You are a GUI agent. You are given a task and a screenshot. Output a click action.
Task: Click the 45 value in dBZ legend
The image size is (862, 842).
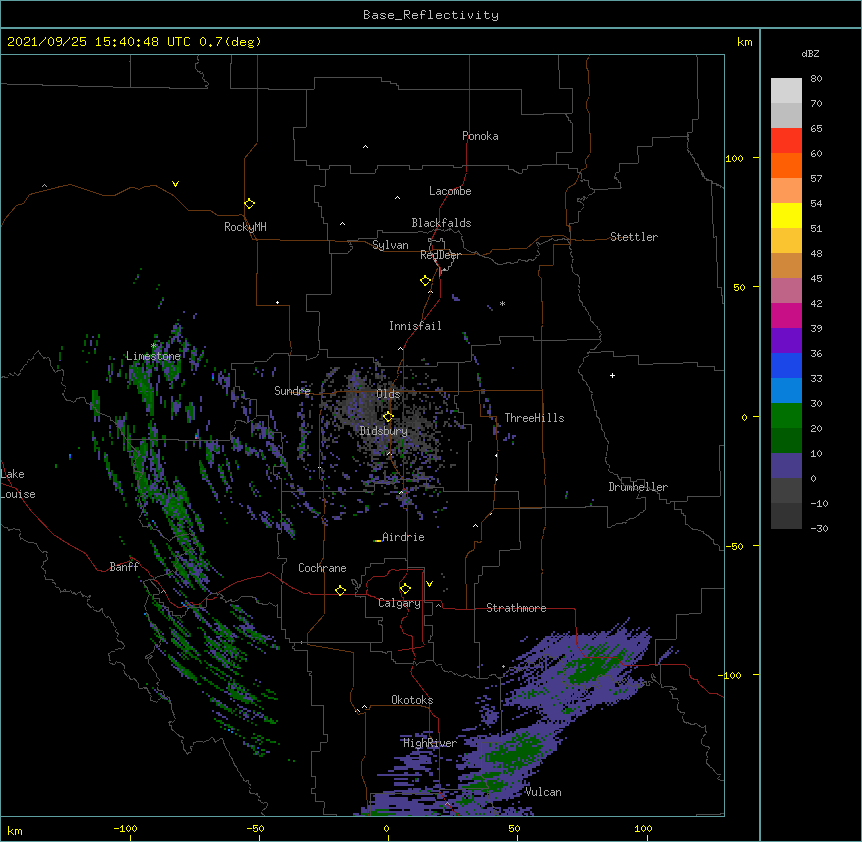[816, 279]
